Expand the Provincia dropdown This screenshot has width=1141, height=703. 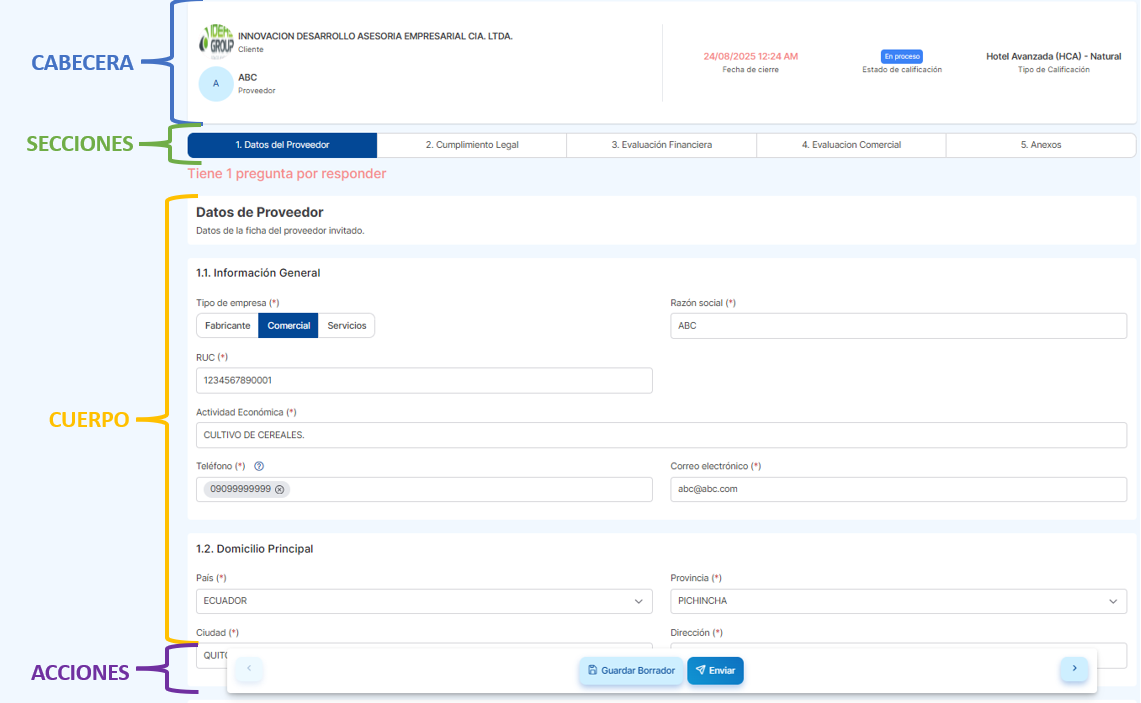coord(897,601)
